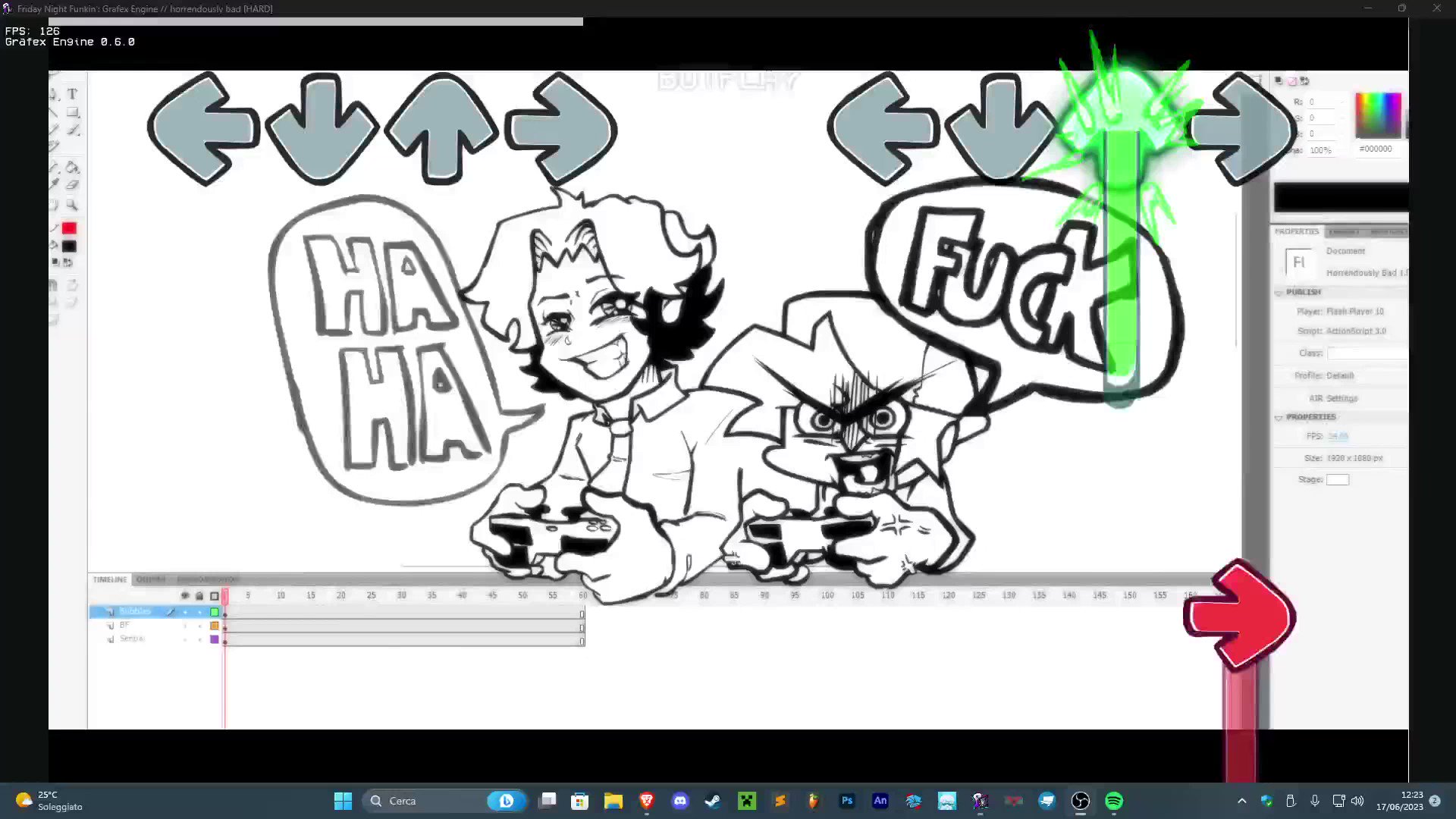This screenshot has width=1456, height=819.
Task: Open FL Studio from the taskbar
Action: pyautogui.click(x=814, y=801)
